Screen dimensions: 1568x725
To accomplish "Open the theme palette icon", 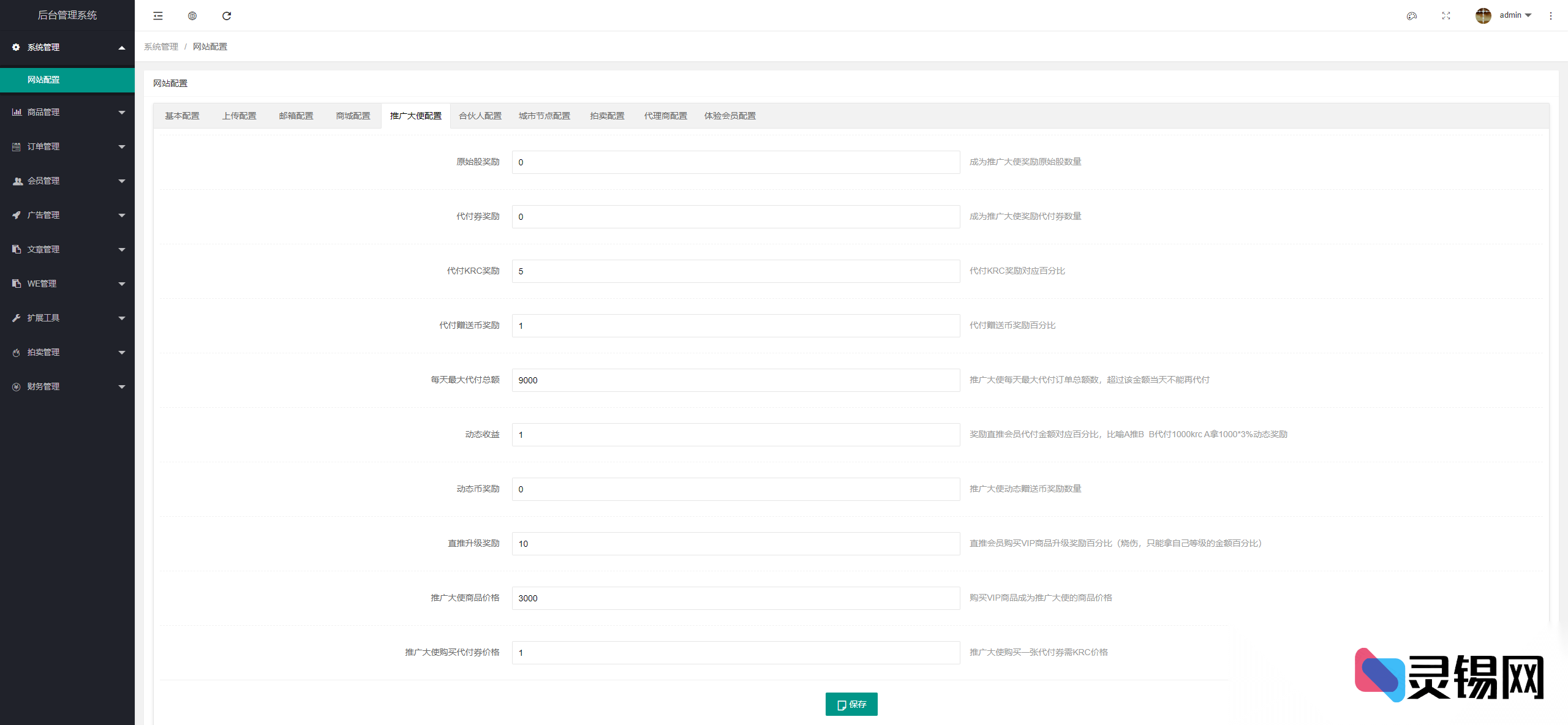I will pos(1412,16).
